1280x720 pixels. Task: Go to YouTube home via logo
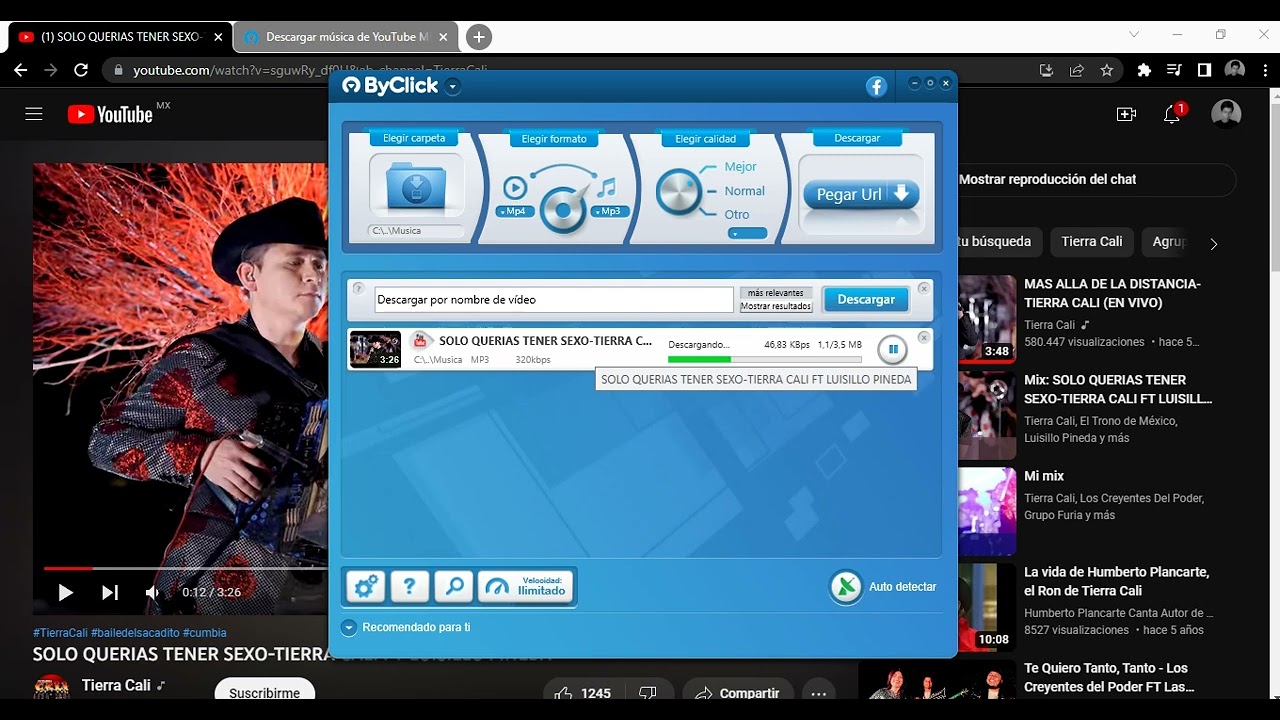pos(110,114)
